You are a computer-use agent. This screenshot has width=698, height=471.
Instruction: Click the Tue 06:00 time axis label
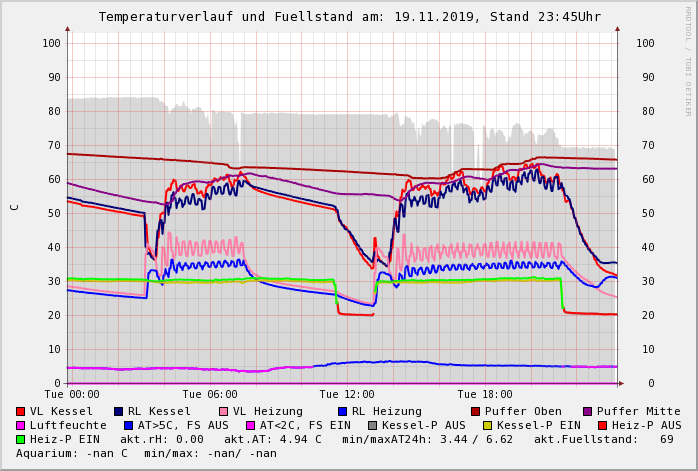coord(209,395)
